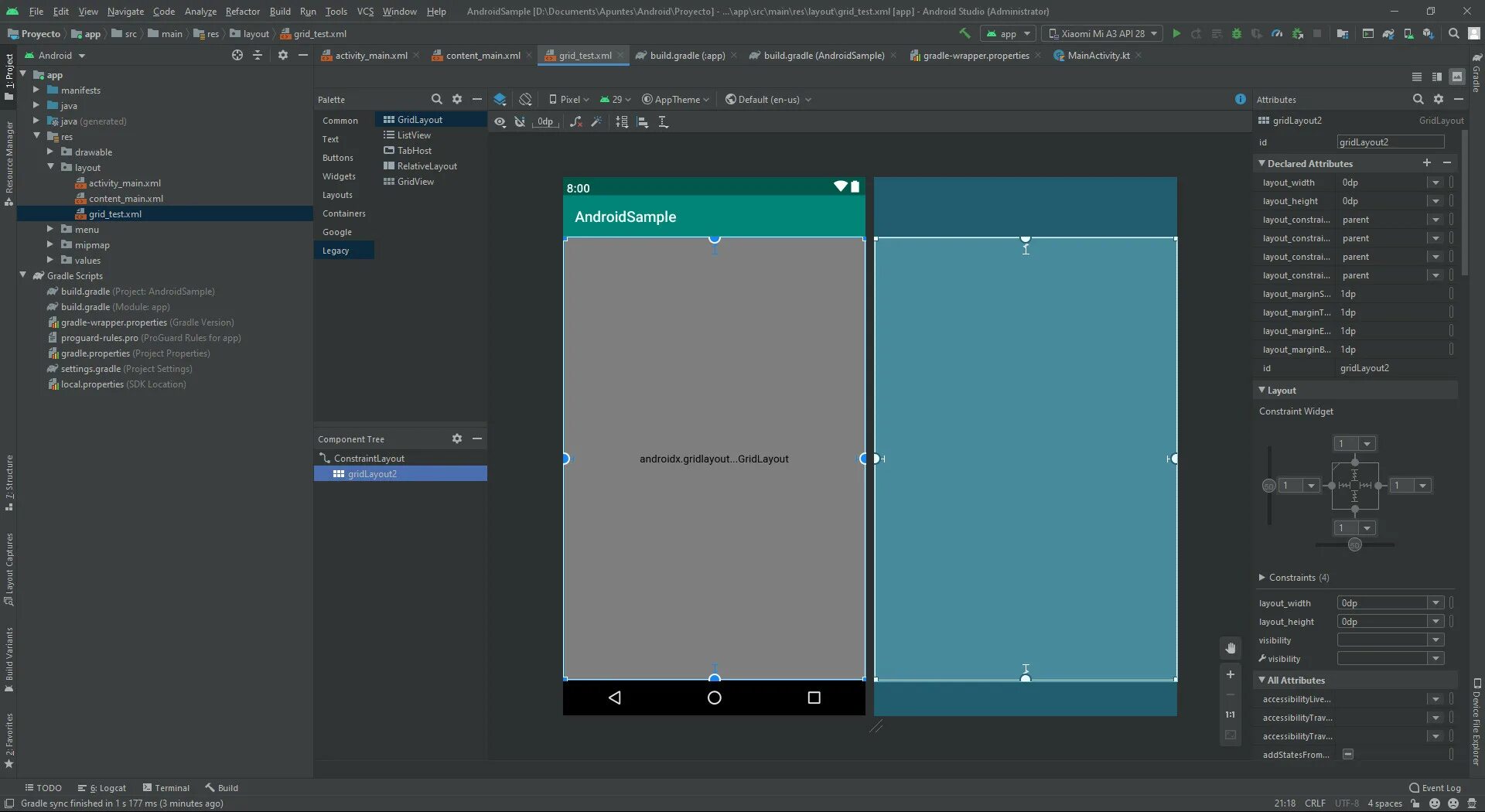Screen dimensions: 1485x812
Task: Click the orientation rotate icon in designer
Action: pyautogui.click(x=526, y=100)
